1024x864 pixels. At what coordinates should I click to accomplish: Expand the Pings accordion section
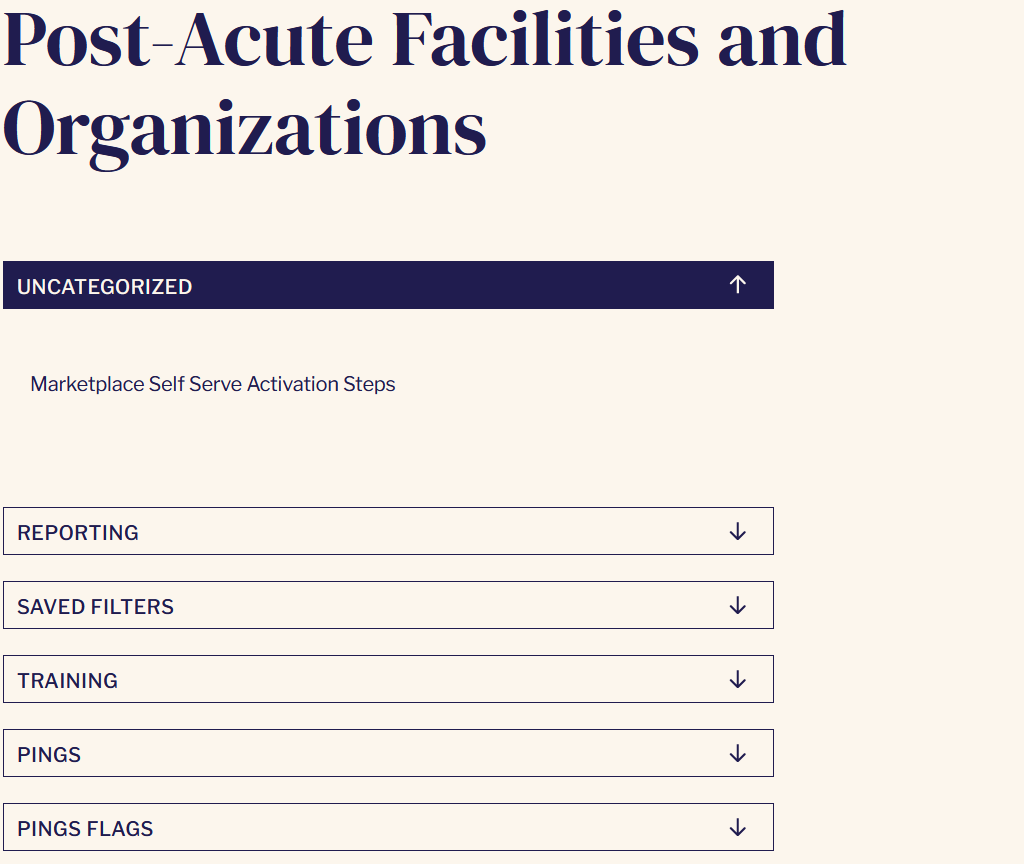pos(388,753)
